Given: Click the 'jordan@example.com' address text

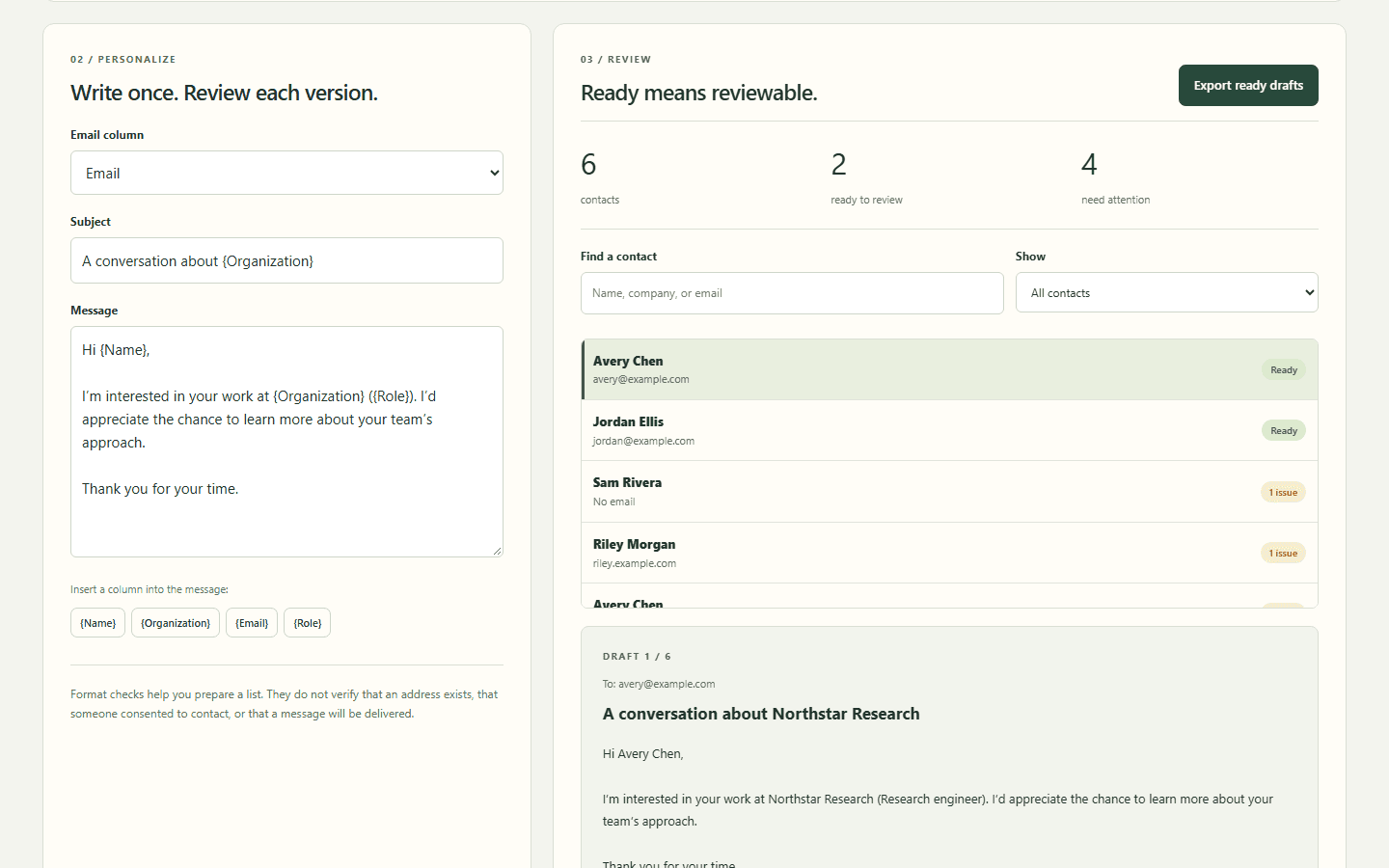Looking at the screenshot, I should [643, 441].
